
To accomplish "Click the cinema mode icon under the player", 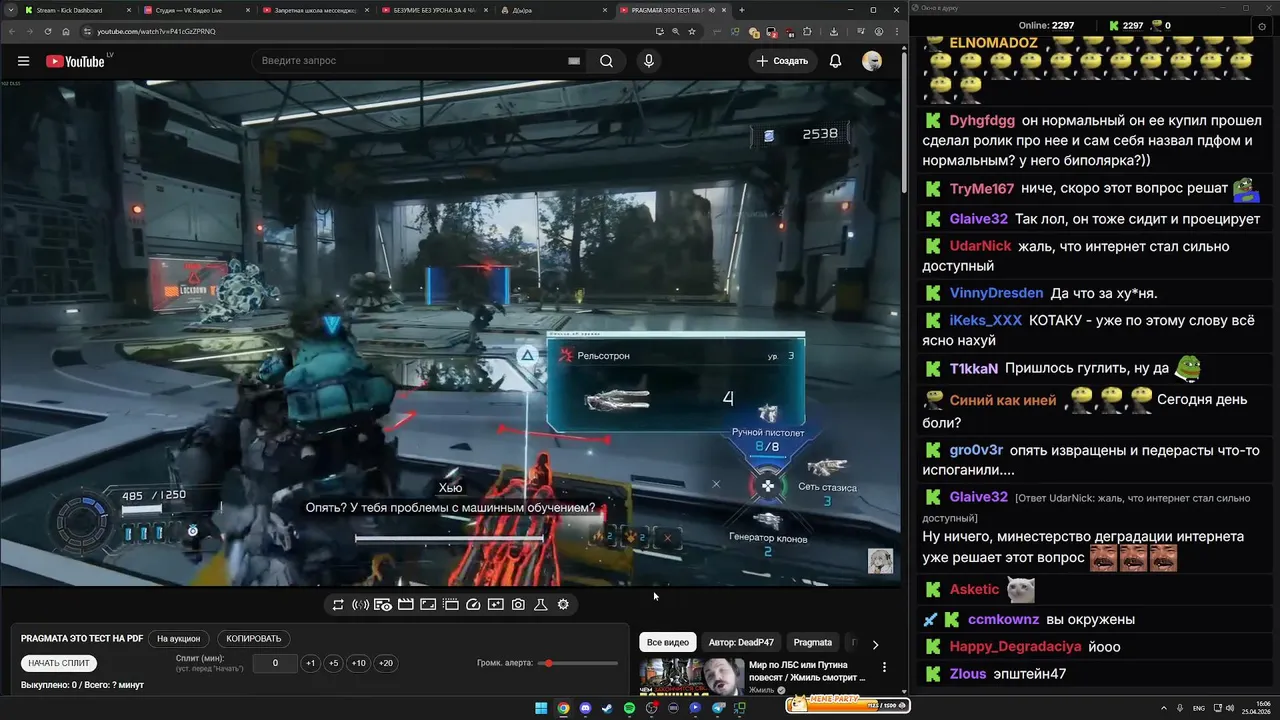I will pos(451,605).
